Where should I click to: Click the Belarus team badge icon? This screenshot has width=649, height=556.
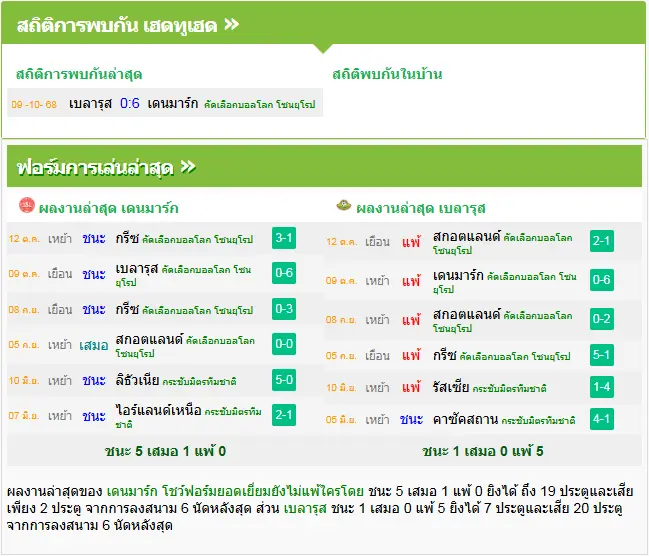pyautogui.click(x=344, y=205)
